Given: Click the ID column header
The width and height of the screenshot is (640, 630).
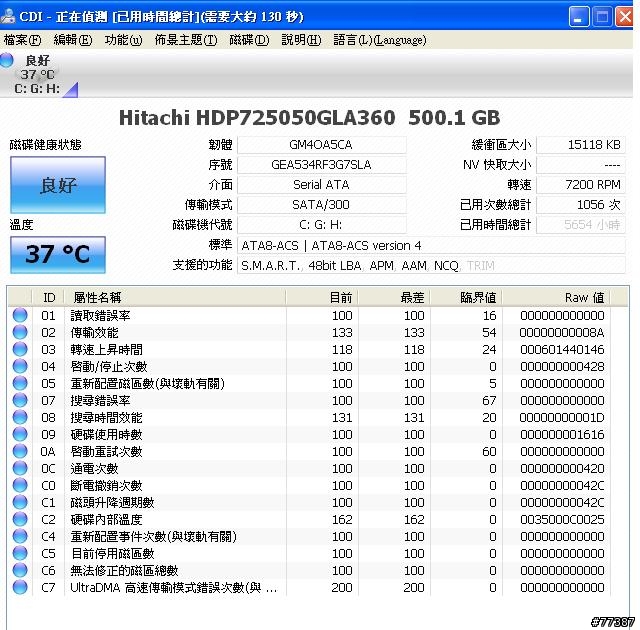Looking at the screenshot, I should [48, 297].
